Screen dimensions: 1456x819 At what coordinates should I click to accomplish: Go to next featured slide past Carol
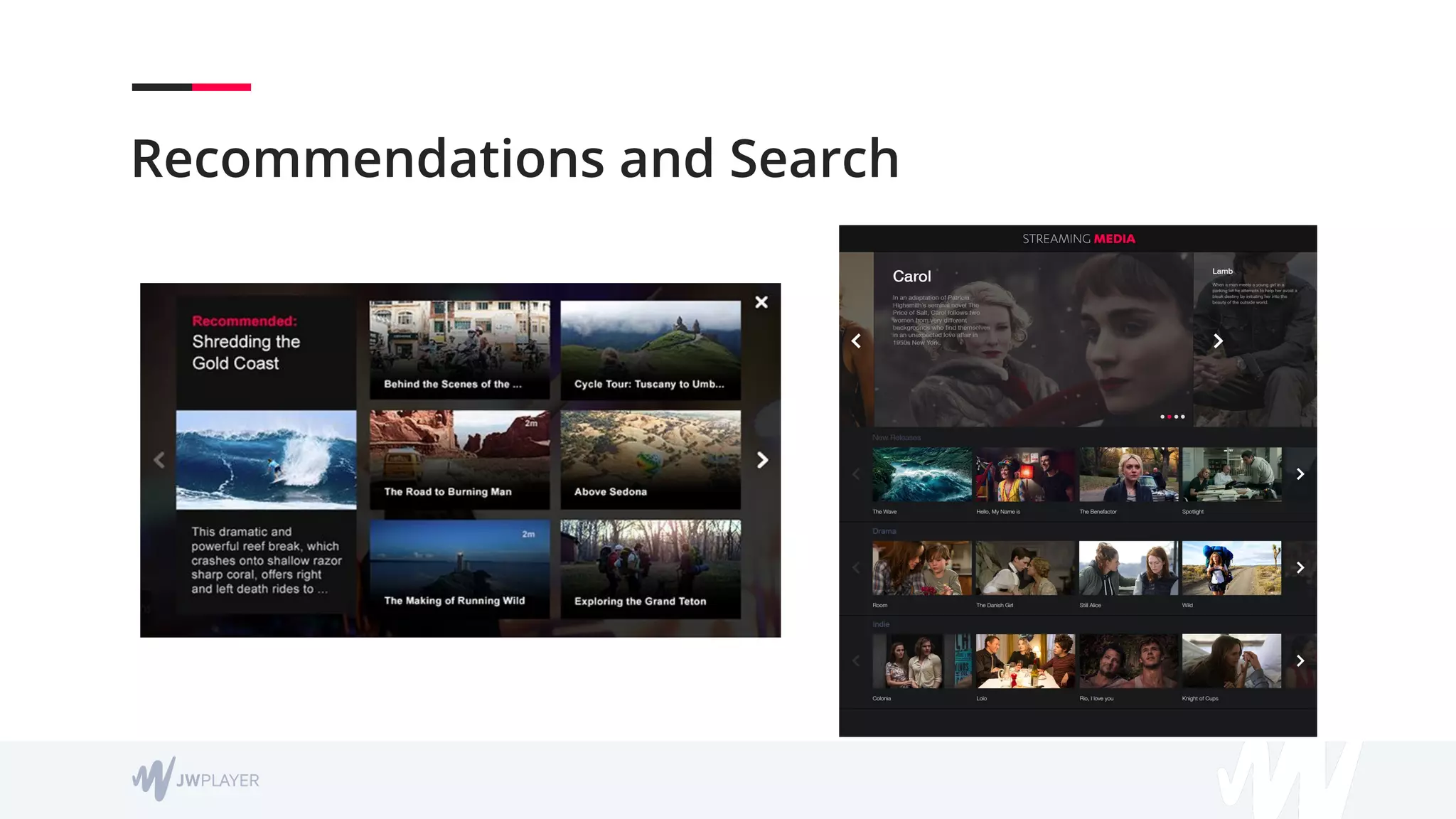point(1218,341)
